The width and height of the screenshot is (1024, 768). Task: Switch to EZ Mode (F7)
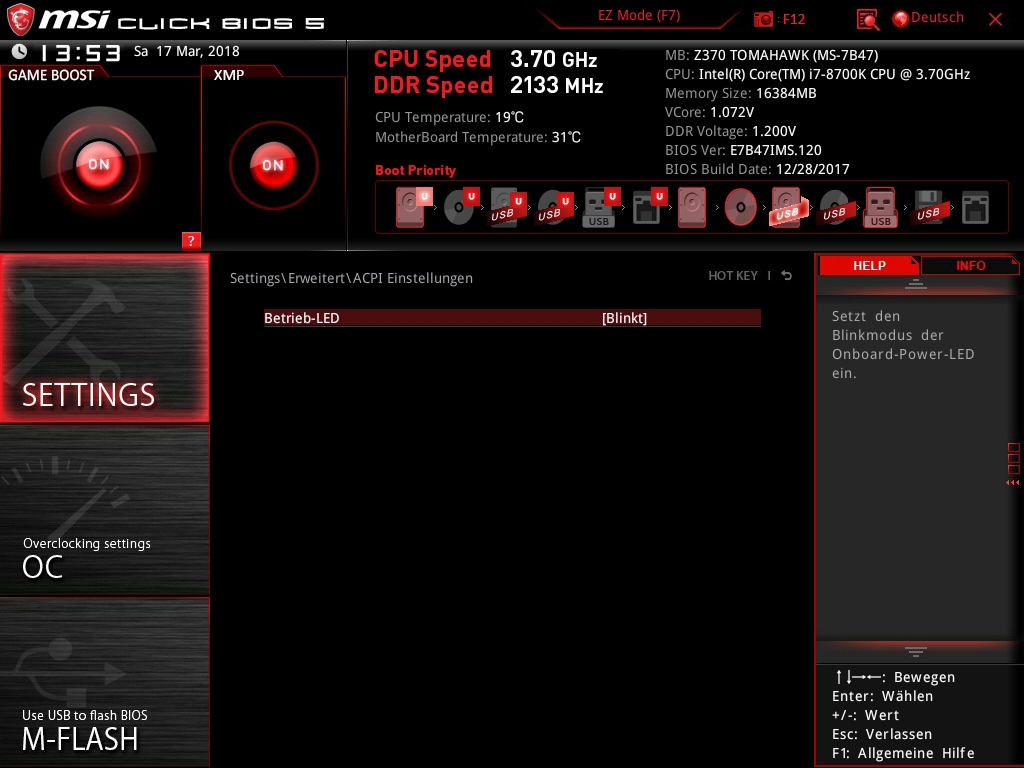(639, 15)
